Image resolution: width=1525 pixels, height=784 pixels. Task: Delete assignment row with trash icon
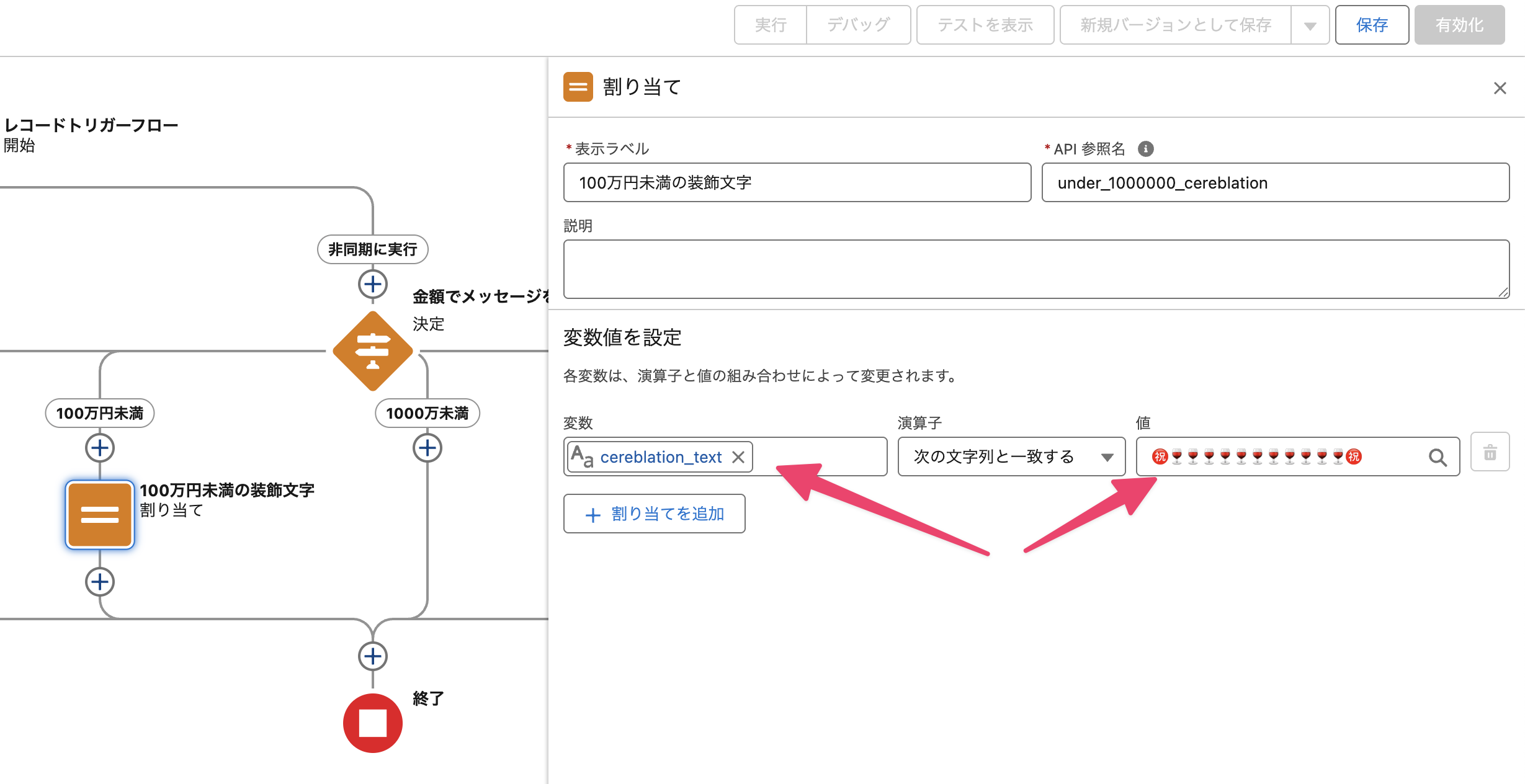[1490, 453]
